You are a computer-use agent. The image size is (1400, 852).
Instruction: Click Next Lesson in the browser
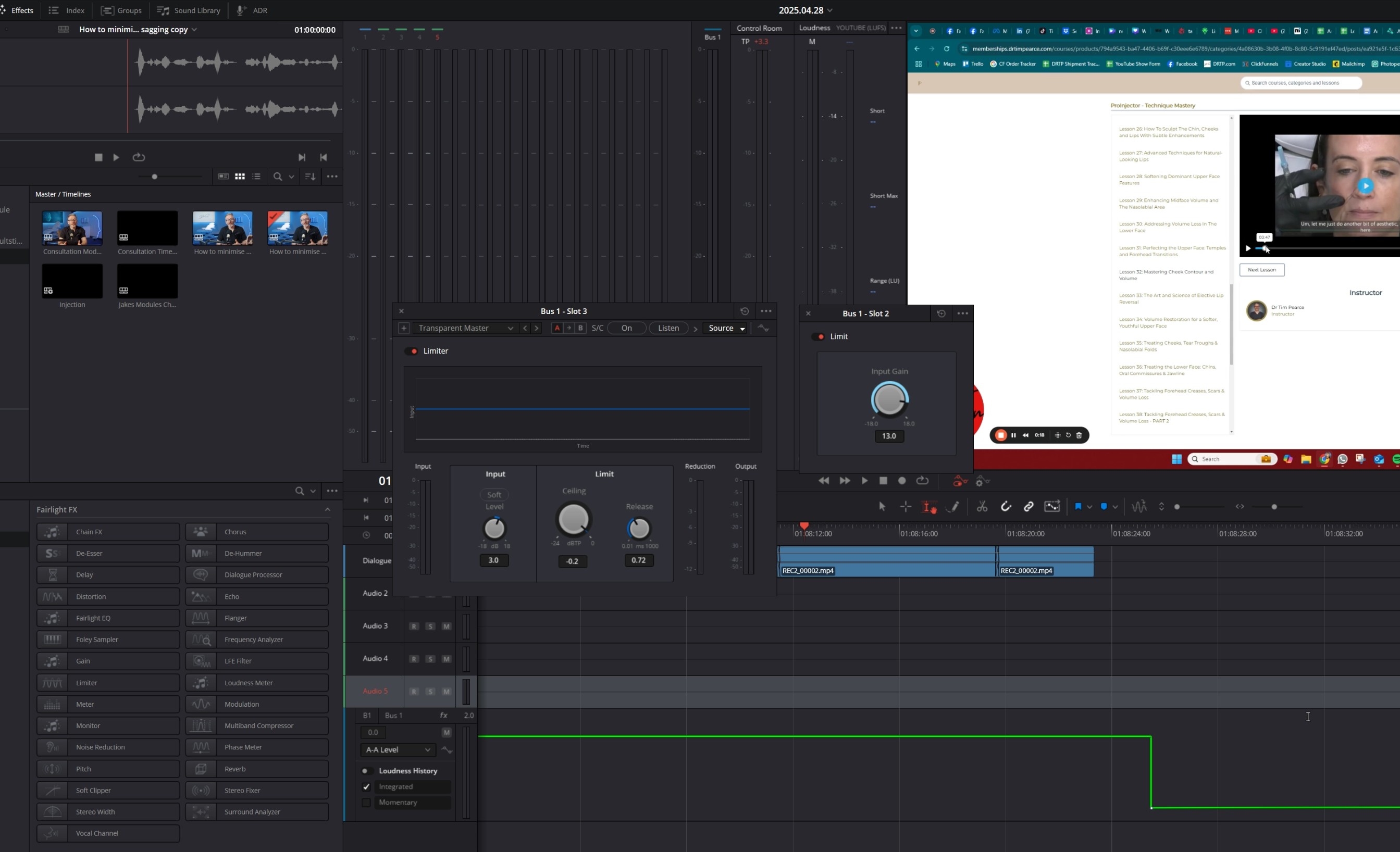pos(1261,270)
